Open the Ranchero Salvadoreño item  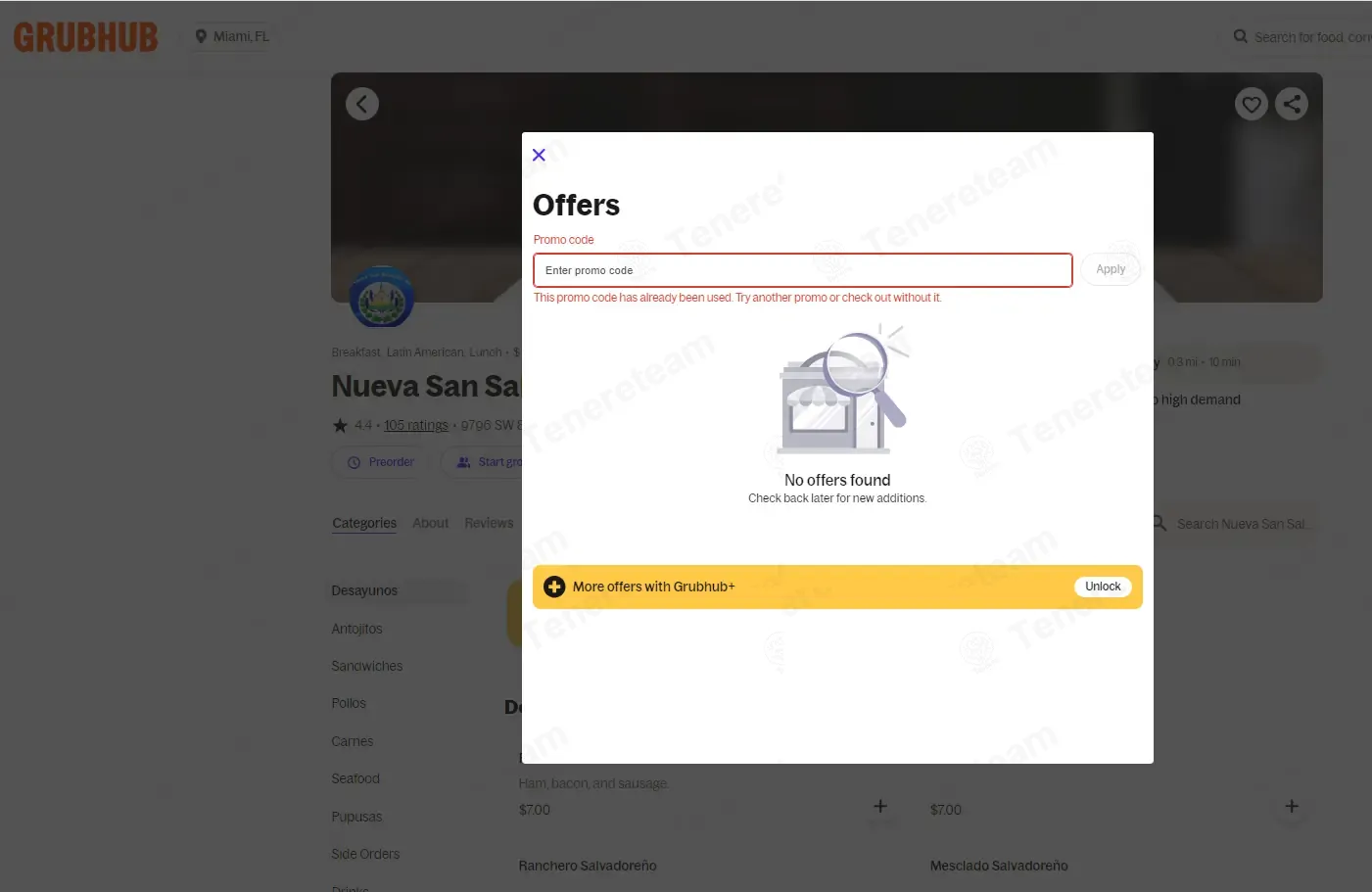588,866
